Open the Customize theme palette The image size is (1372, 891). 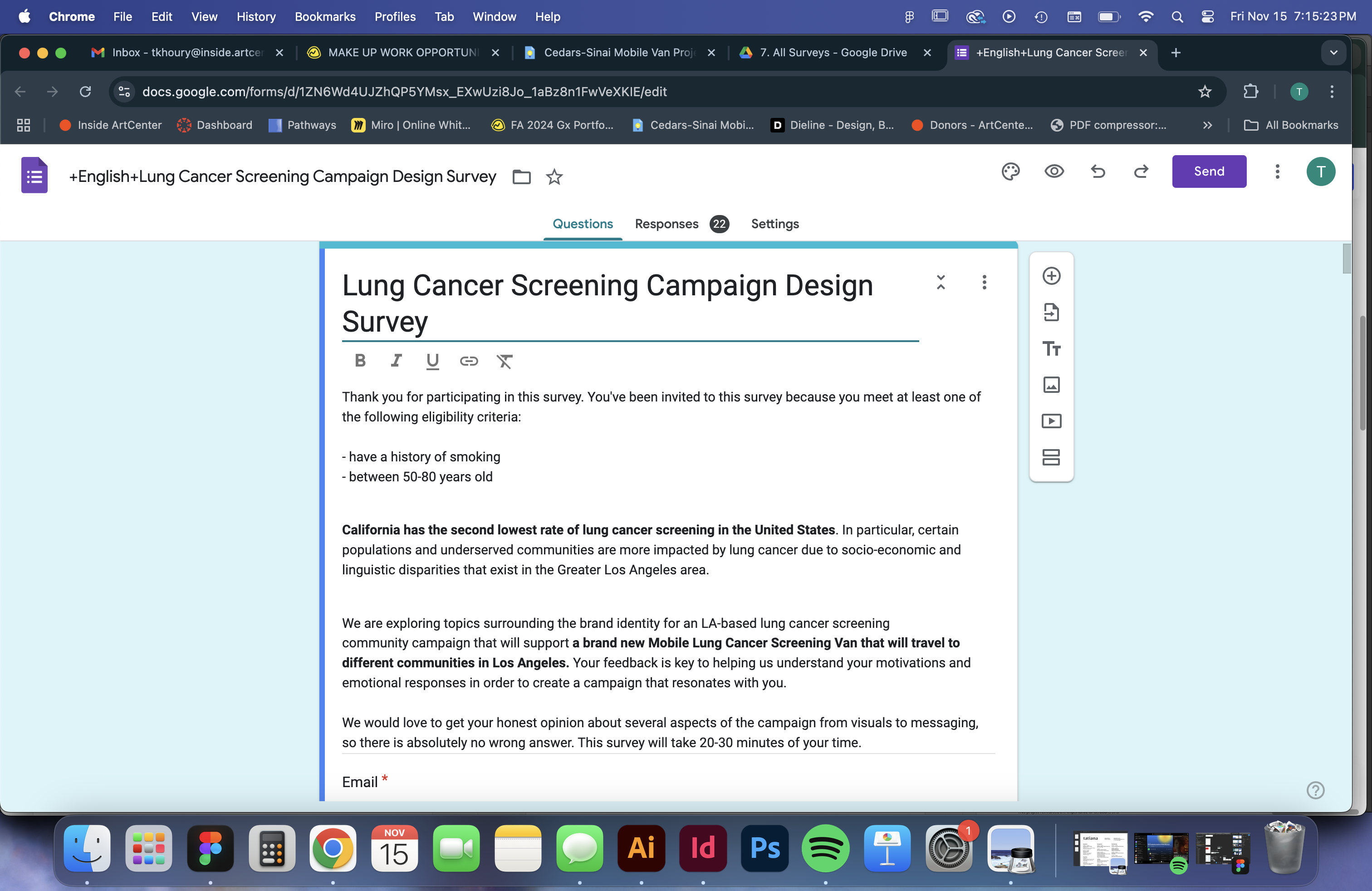tap(1010, 171)
